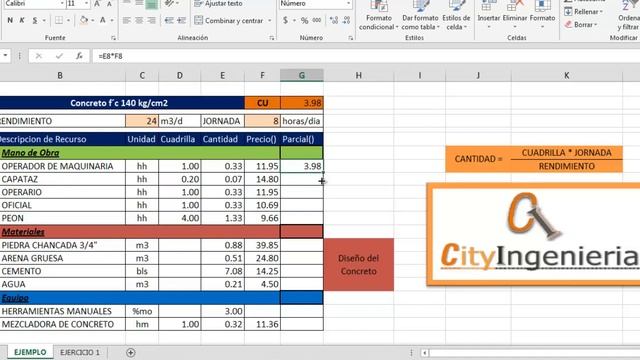Open Número dialog launcher
The image size is (640, 360).
[351, 38]
